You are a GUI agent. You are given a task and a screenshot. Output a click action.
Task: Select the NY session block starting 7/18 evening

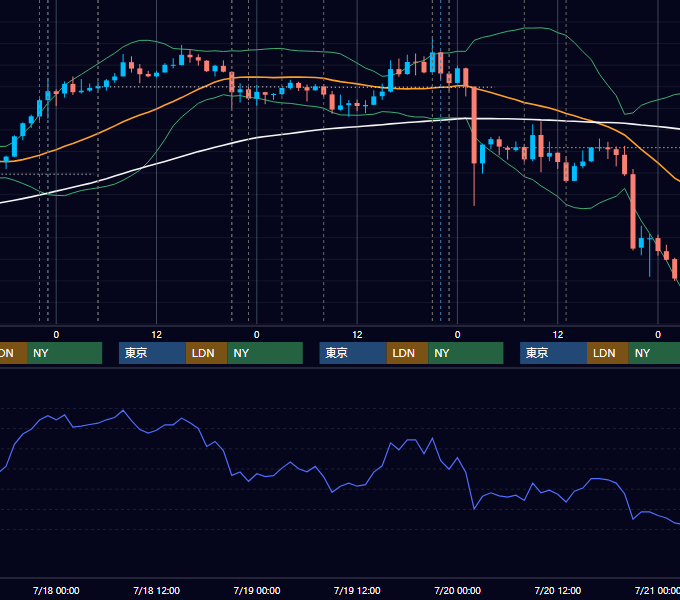265,353
